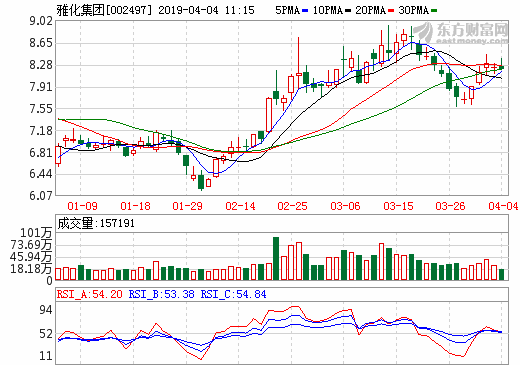Click the 03-15 date label
Image resolution: width=520 pixels, height=365 pixels.
pos(398,206)
